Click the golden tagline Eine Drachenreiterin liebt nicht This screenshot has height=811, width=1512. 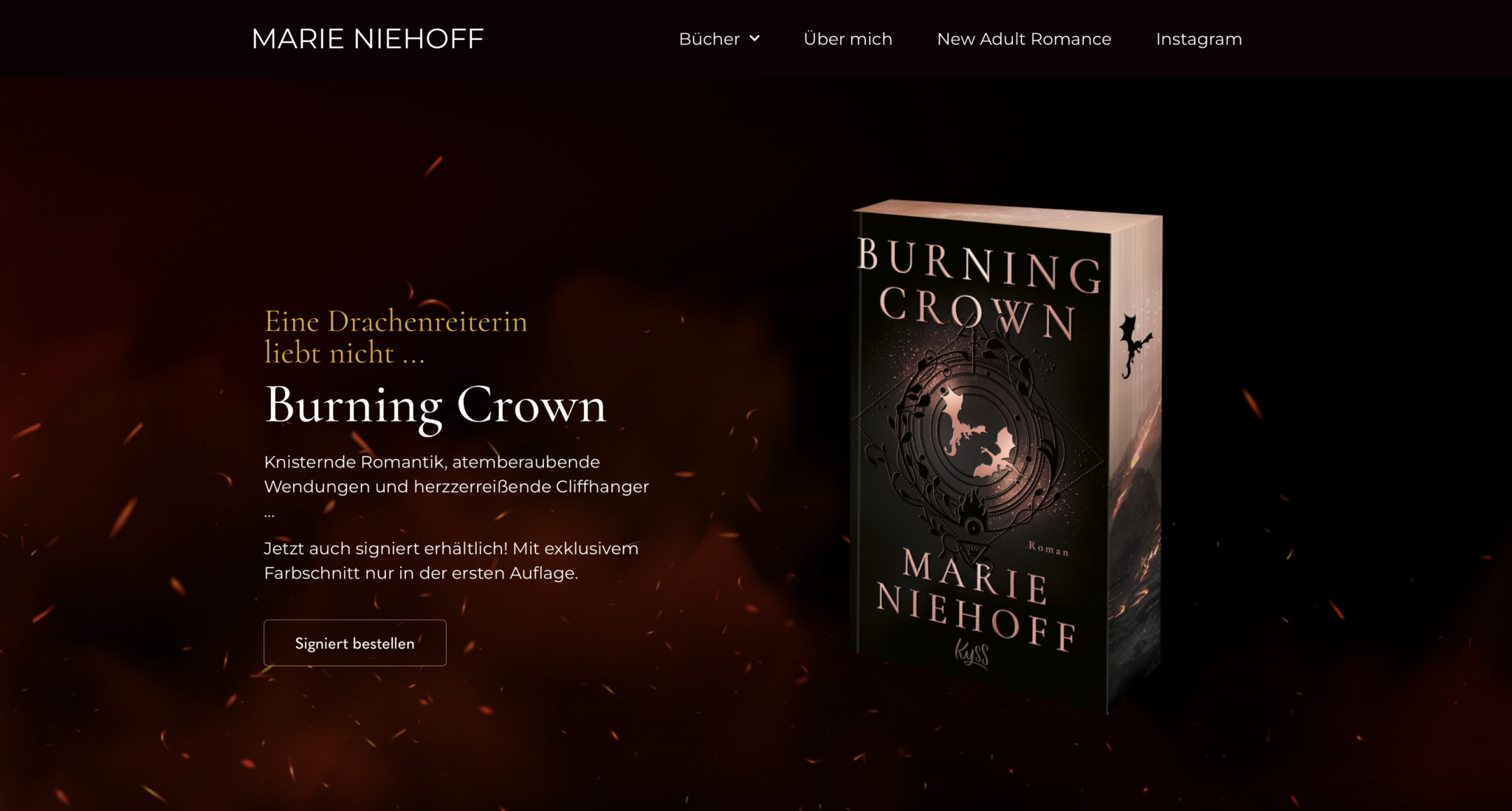(396, 337)
